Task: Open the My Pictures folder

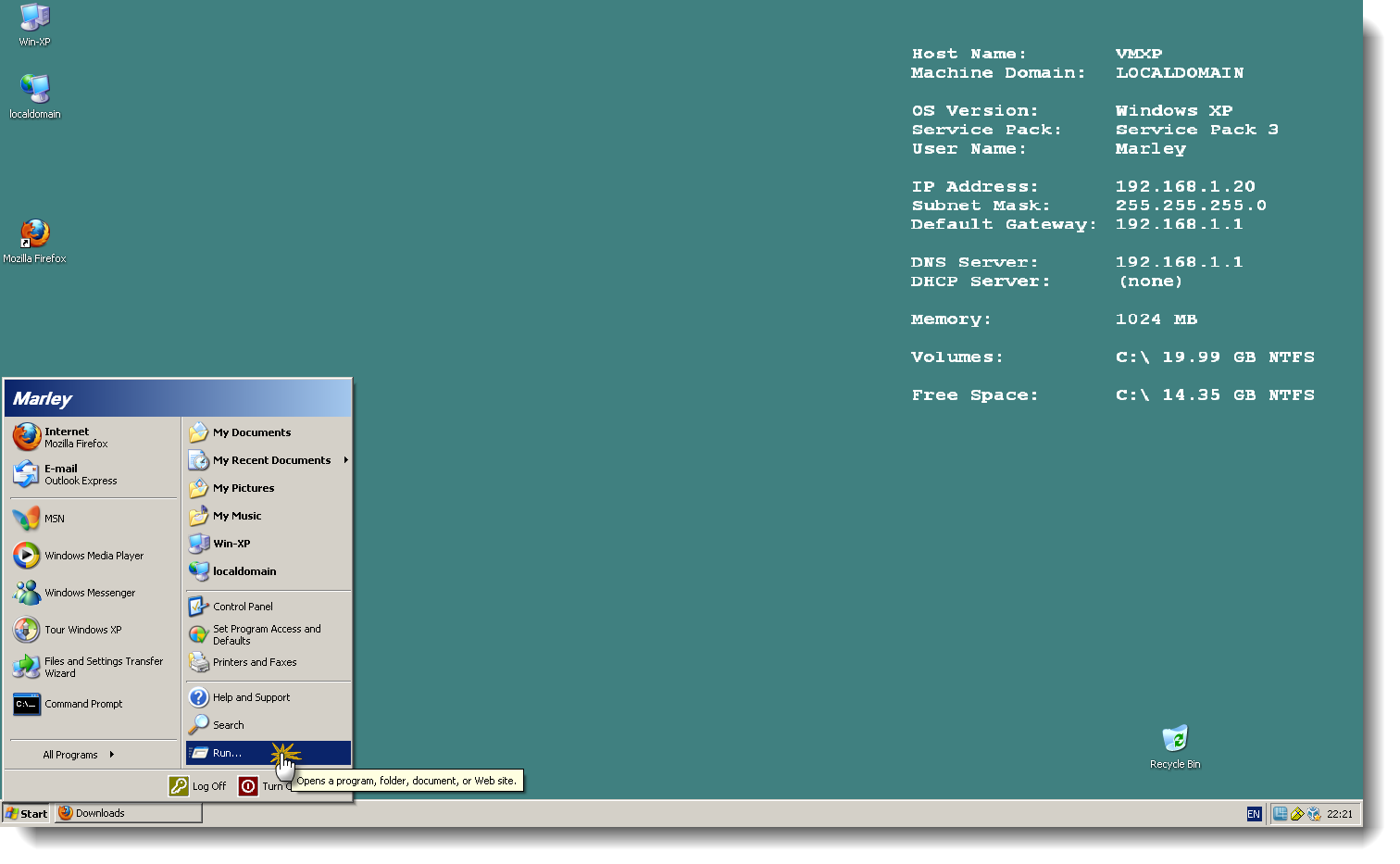Action: pos(244,488)
